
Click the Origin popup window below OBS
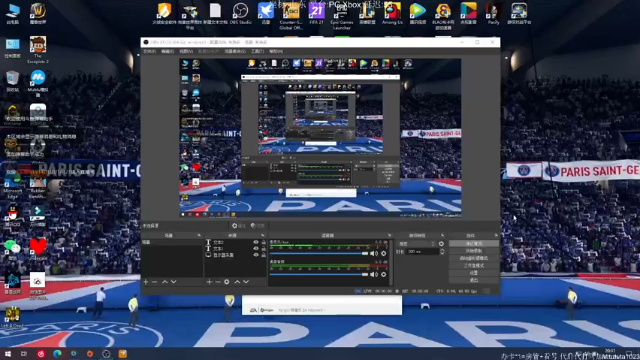pos(322,305)
